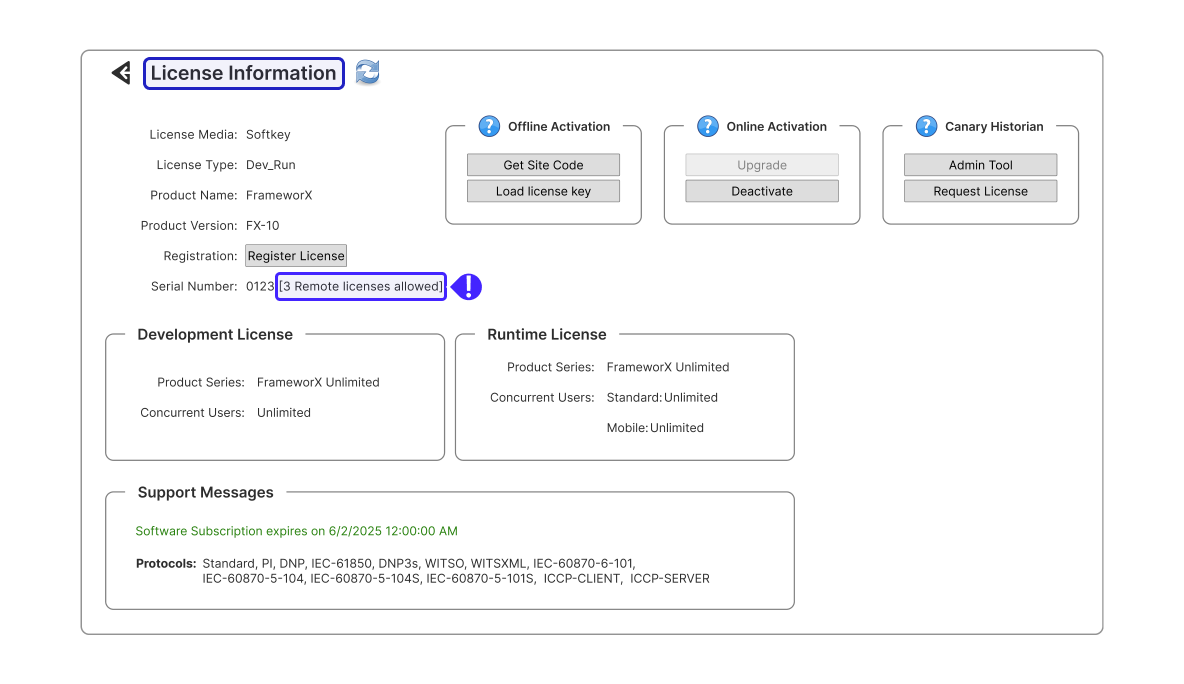Open Online Activation help question icon
The height and width of the screenshot is (684, 1184).
pos(708,126)
